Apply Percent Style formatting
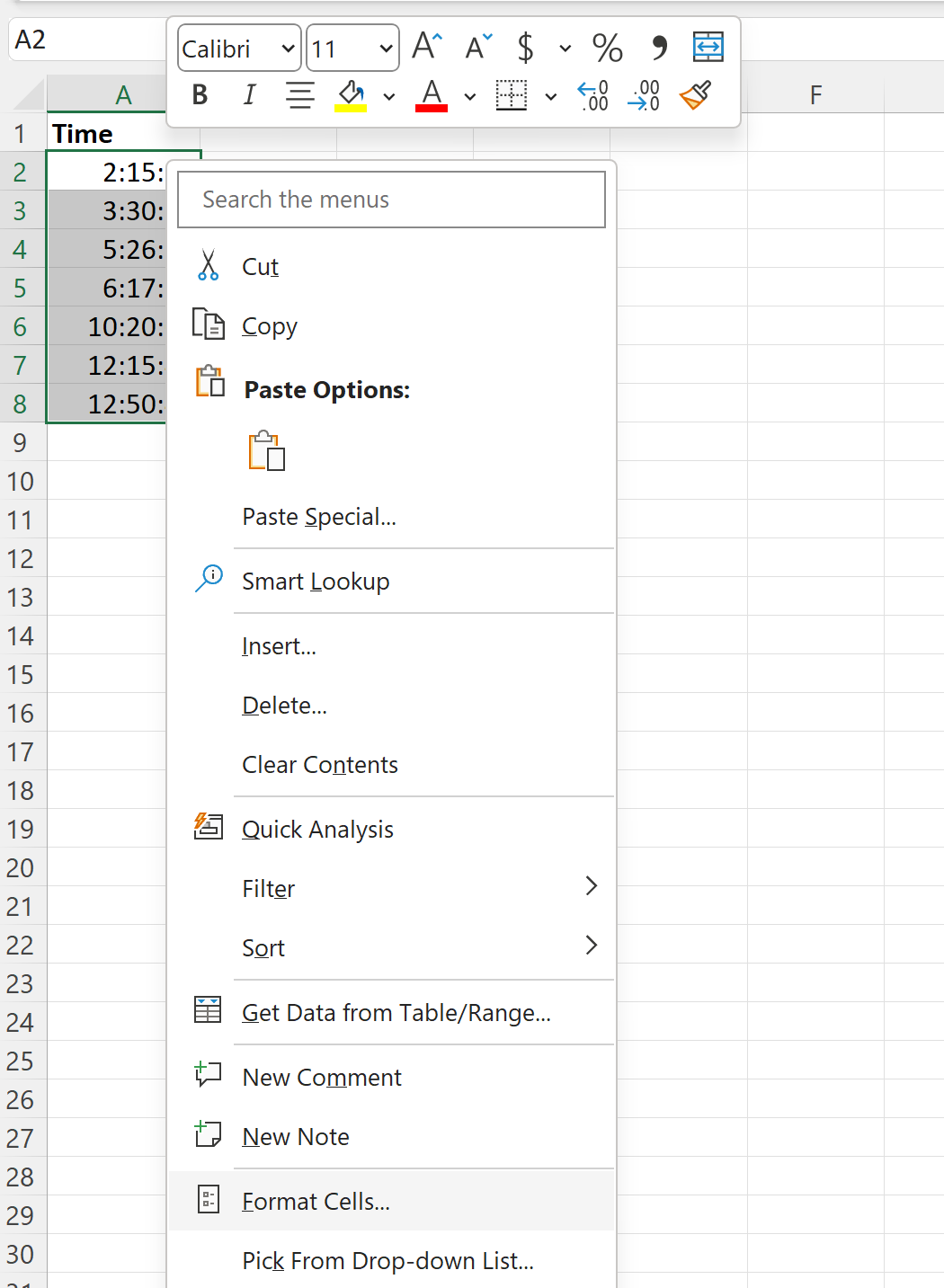 click(607, 47)
